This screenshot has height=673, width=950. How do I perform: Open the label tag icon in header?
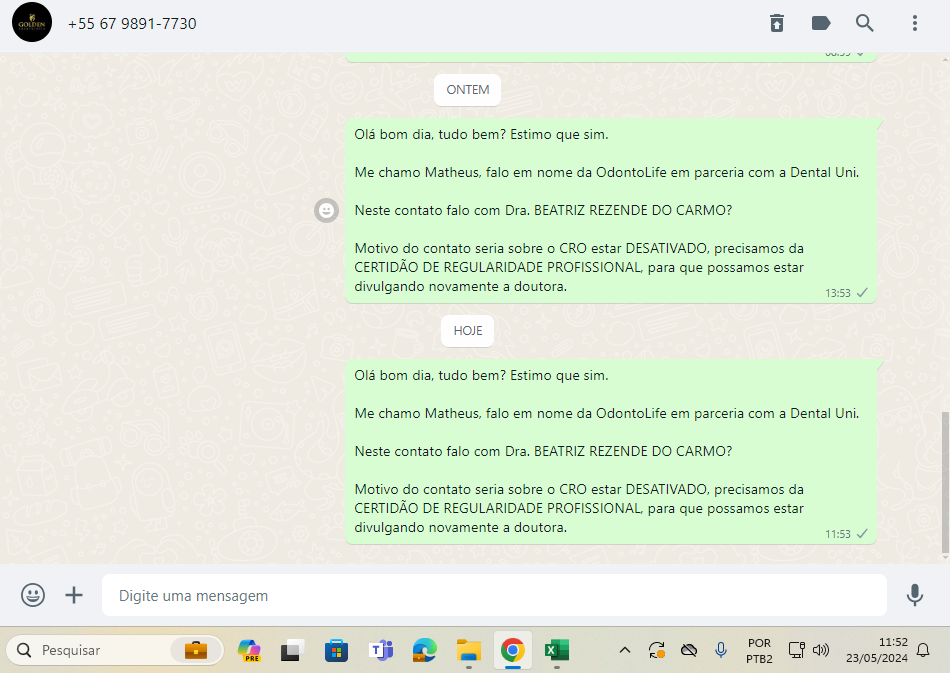pyautogui.click(x=821, y=23)
